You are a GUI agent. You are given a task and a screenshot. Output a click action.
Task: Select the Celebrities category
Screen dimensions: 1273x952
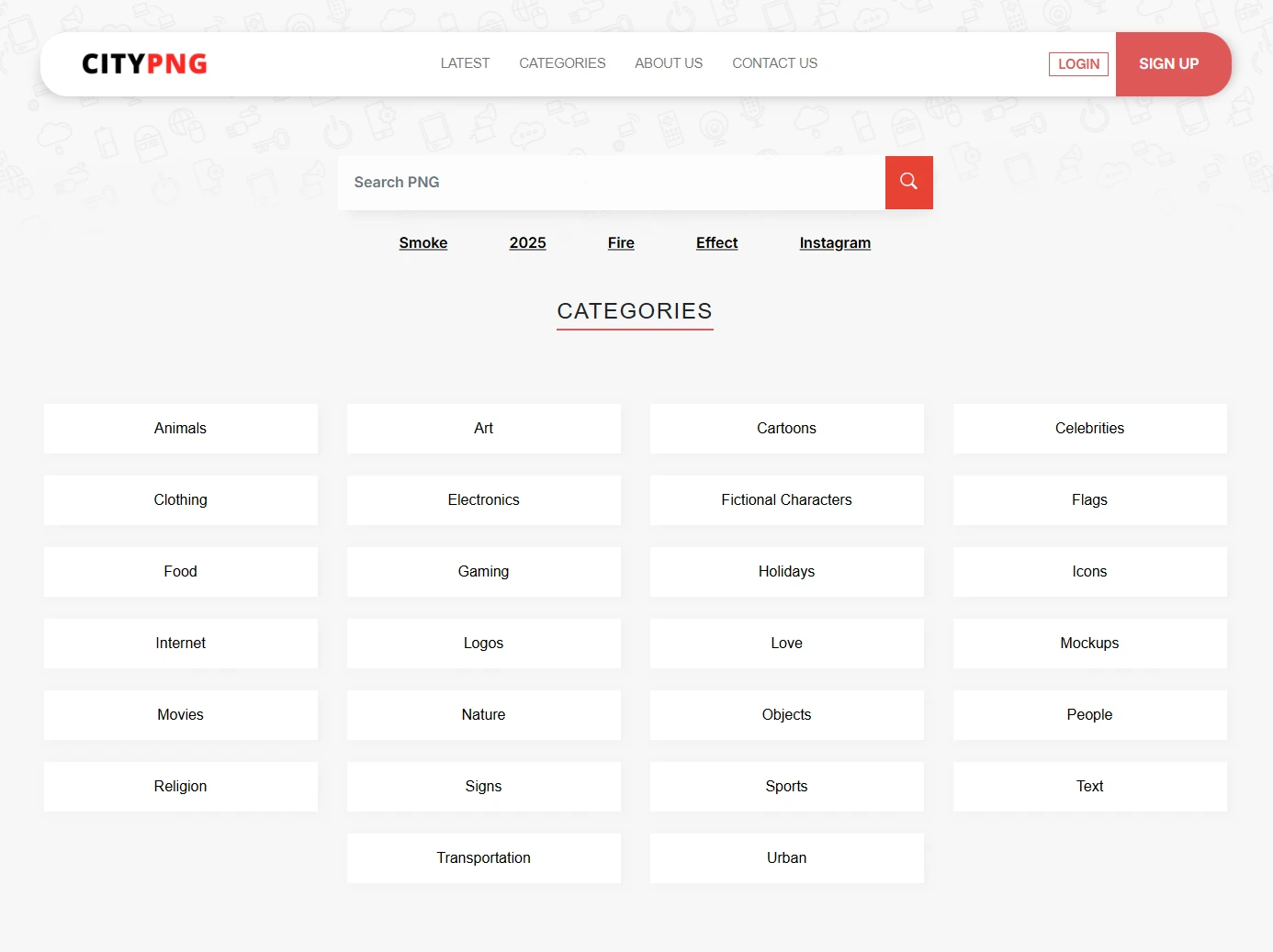(1089, 428)
